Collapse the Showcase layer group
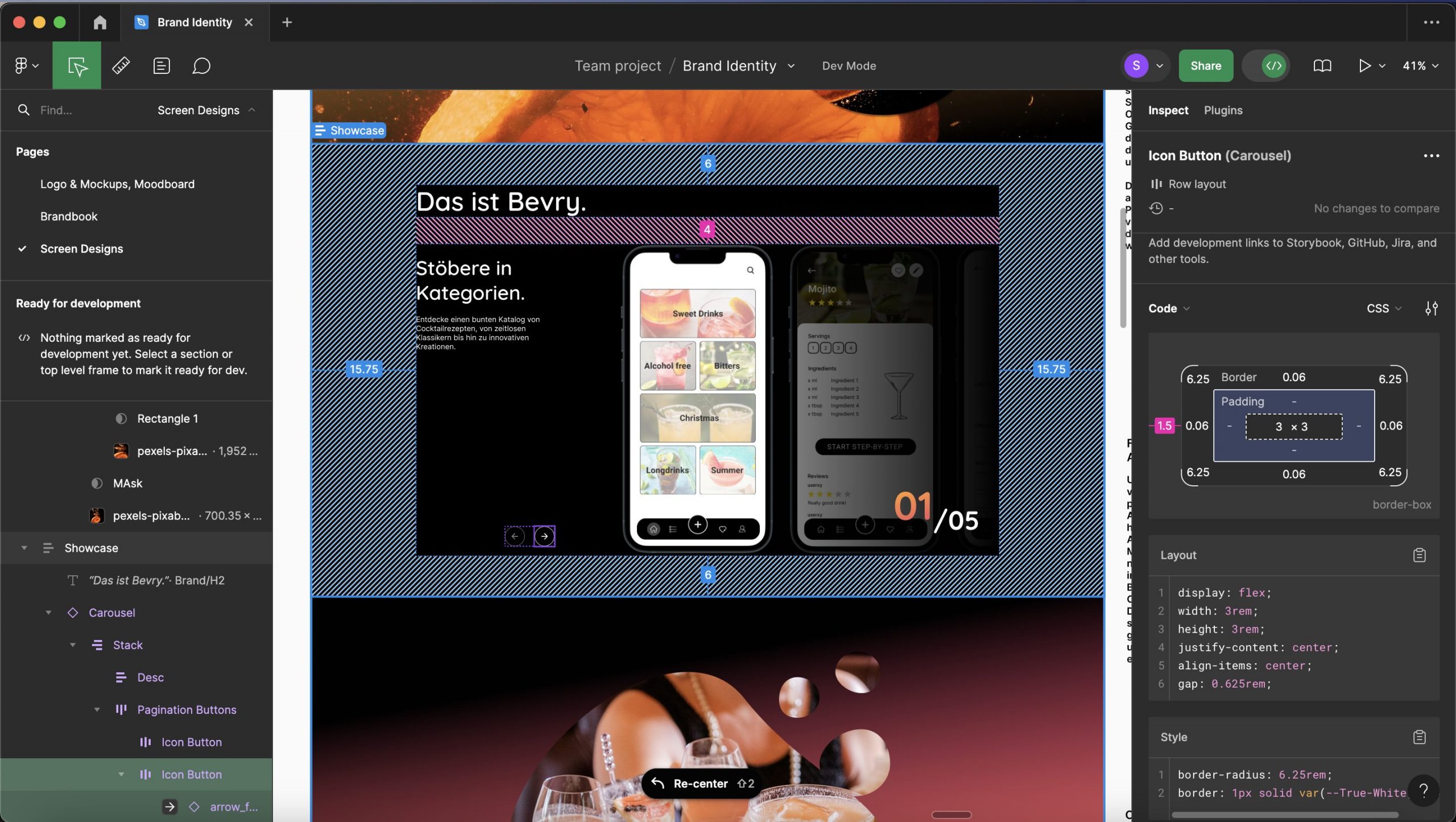The image size is (1456, 822). (x=24, y=548)
